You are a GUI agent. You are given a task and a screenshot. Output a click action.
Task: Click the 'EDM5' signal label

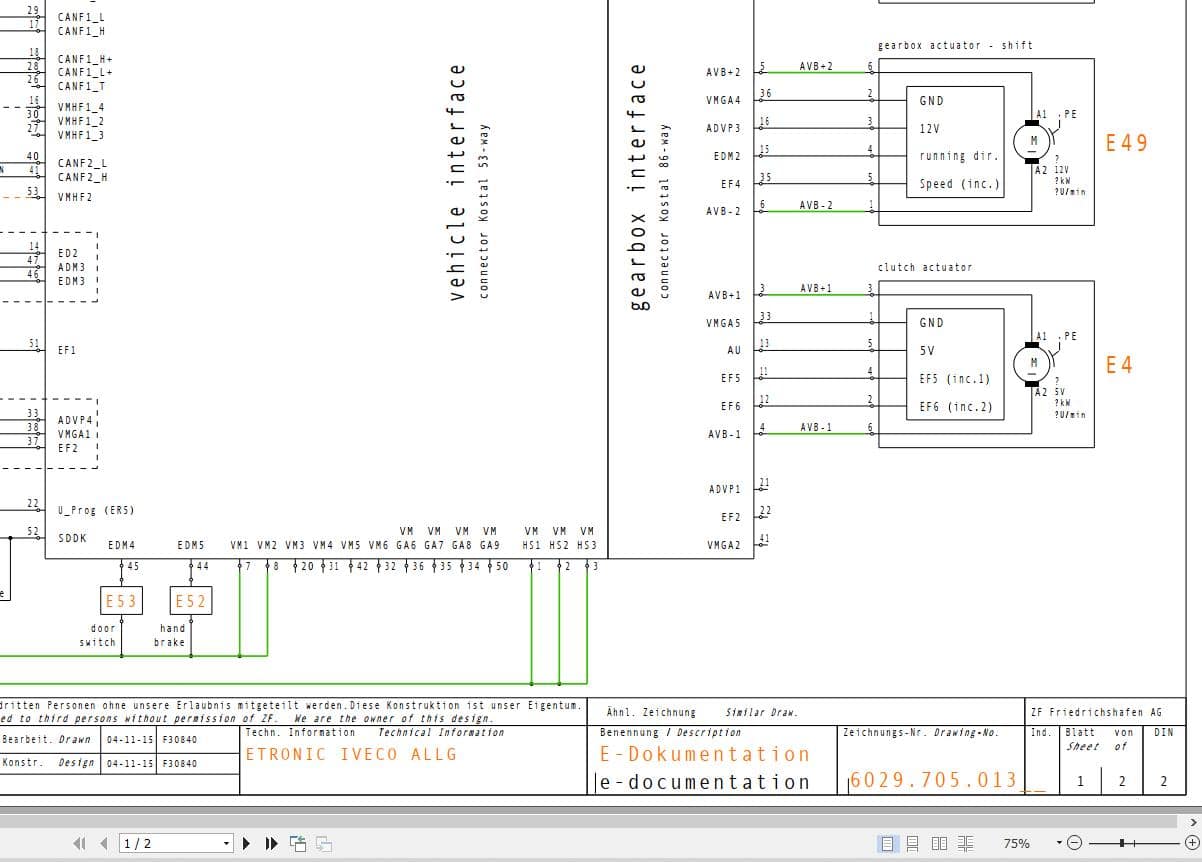pos(190,546)
